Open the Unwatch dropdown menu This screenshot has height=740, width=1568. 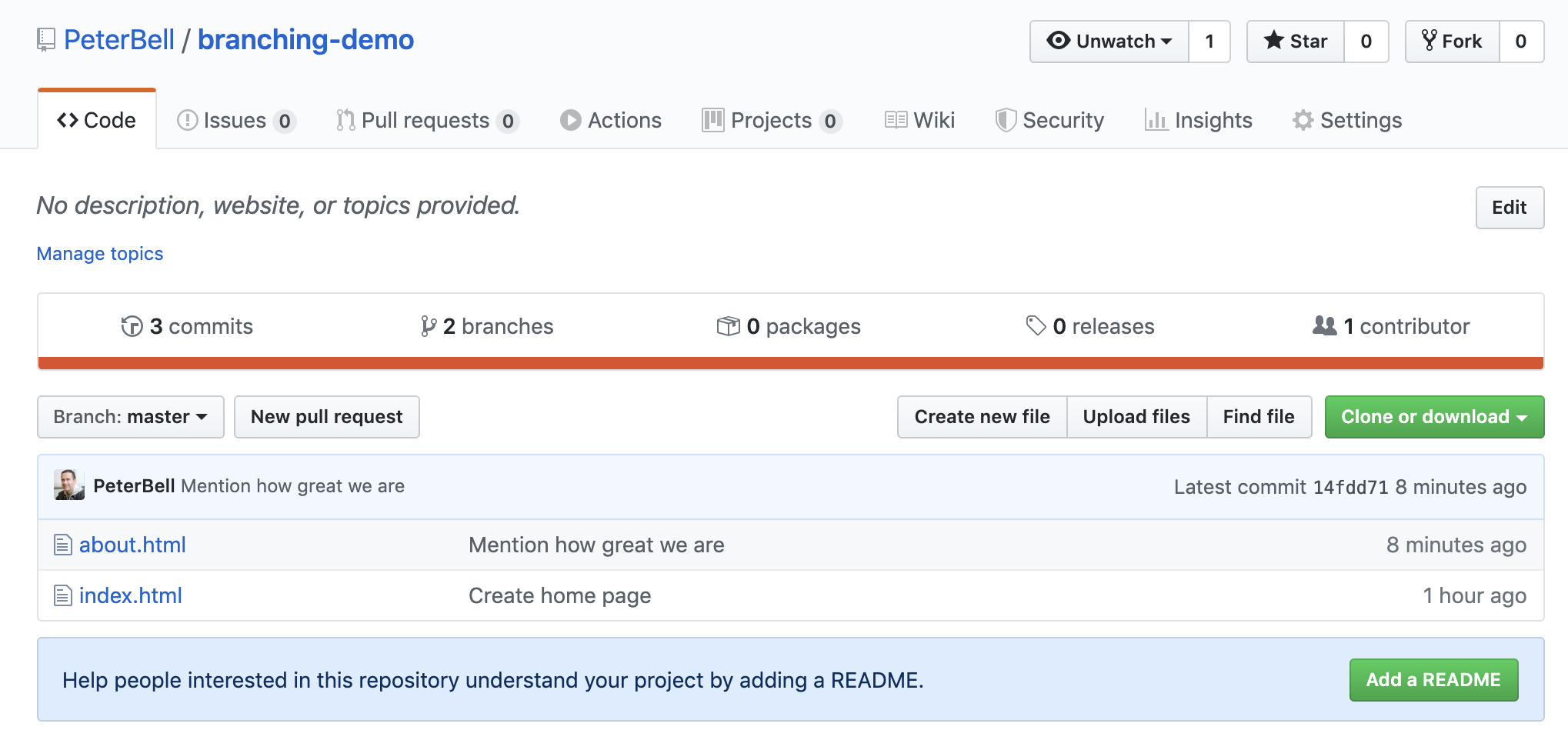pyautogui.click(x=1109, y=42)
